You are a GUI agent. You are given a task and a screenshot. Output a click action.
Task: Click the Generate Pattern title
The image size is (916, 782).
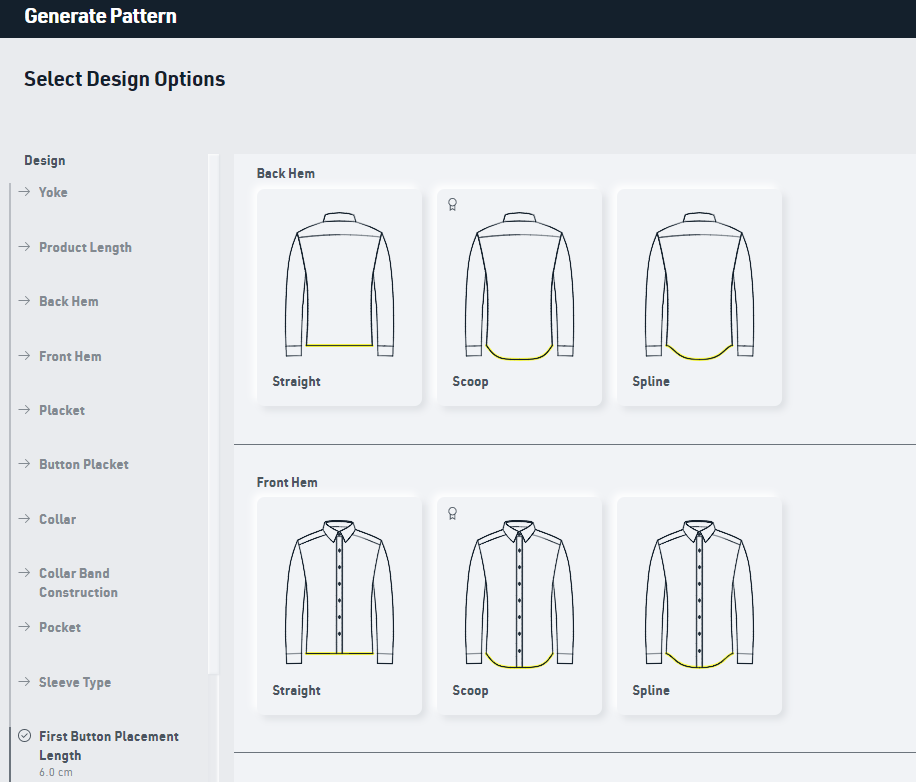(100, 16)
